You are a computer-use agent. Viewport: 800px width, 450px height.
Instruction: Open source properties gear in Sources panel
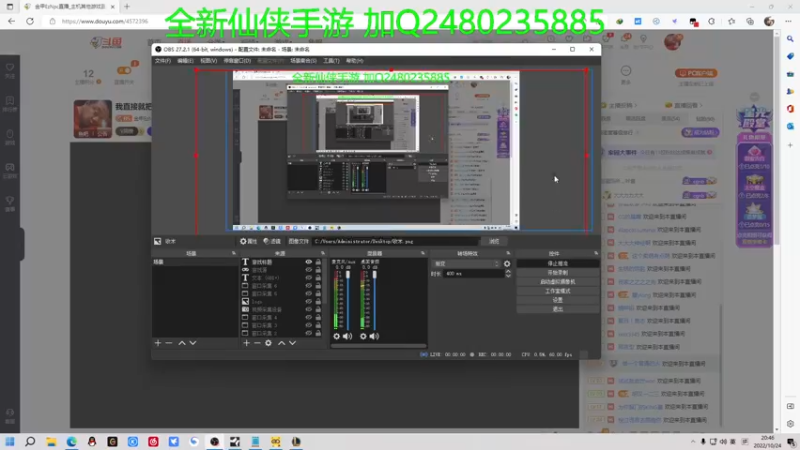coord(268,343)
